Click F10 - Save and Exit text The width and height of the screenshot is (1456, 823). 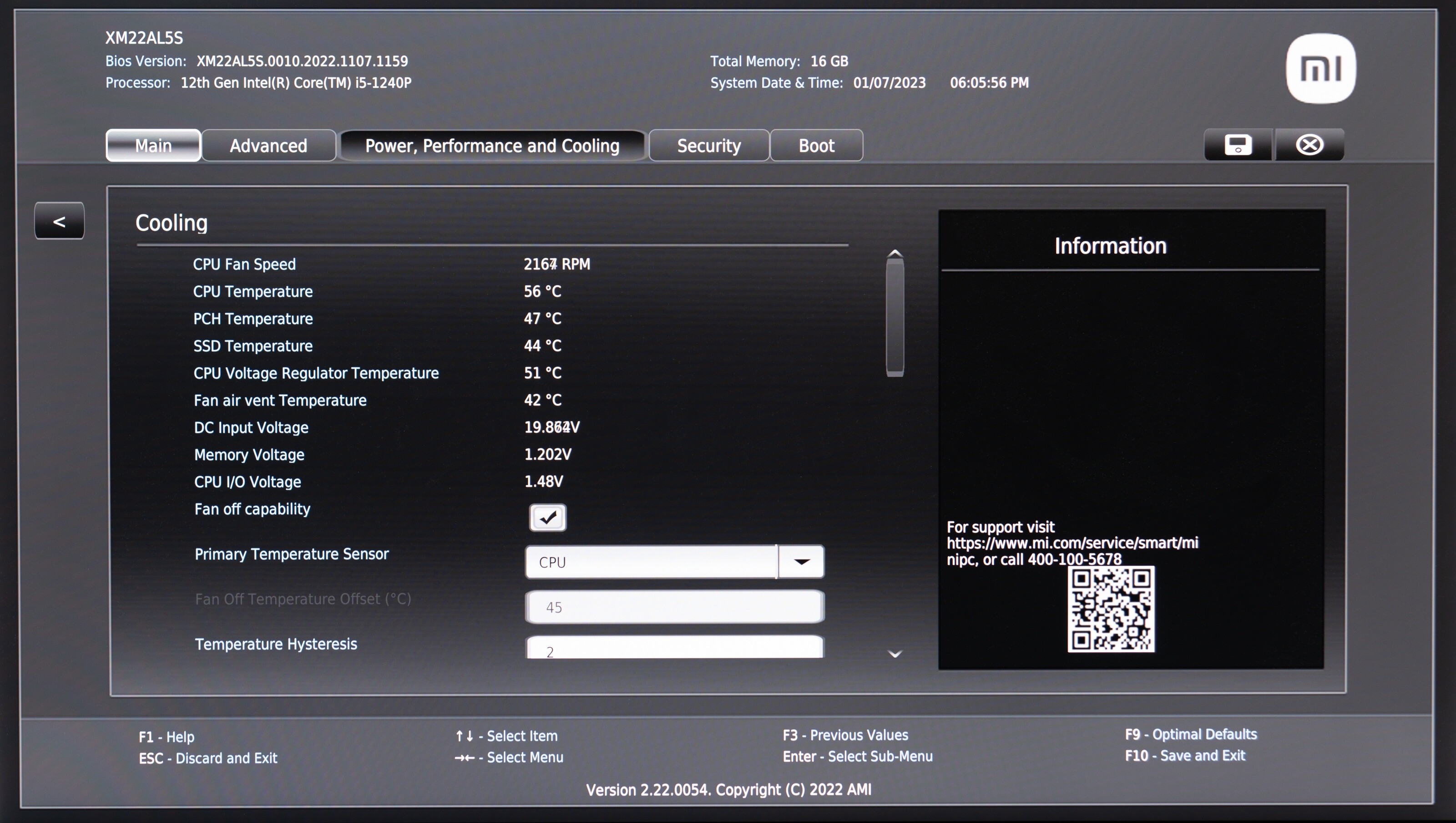coord(1185,756)
